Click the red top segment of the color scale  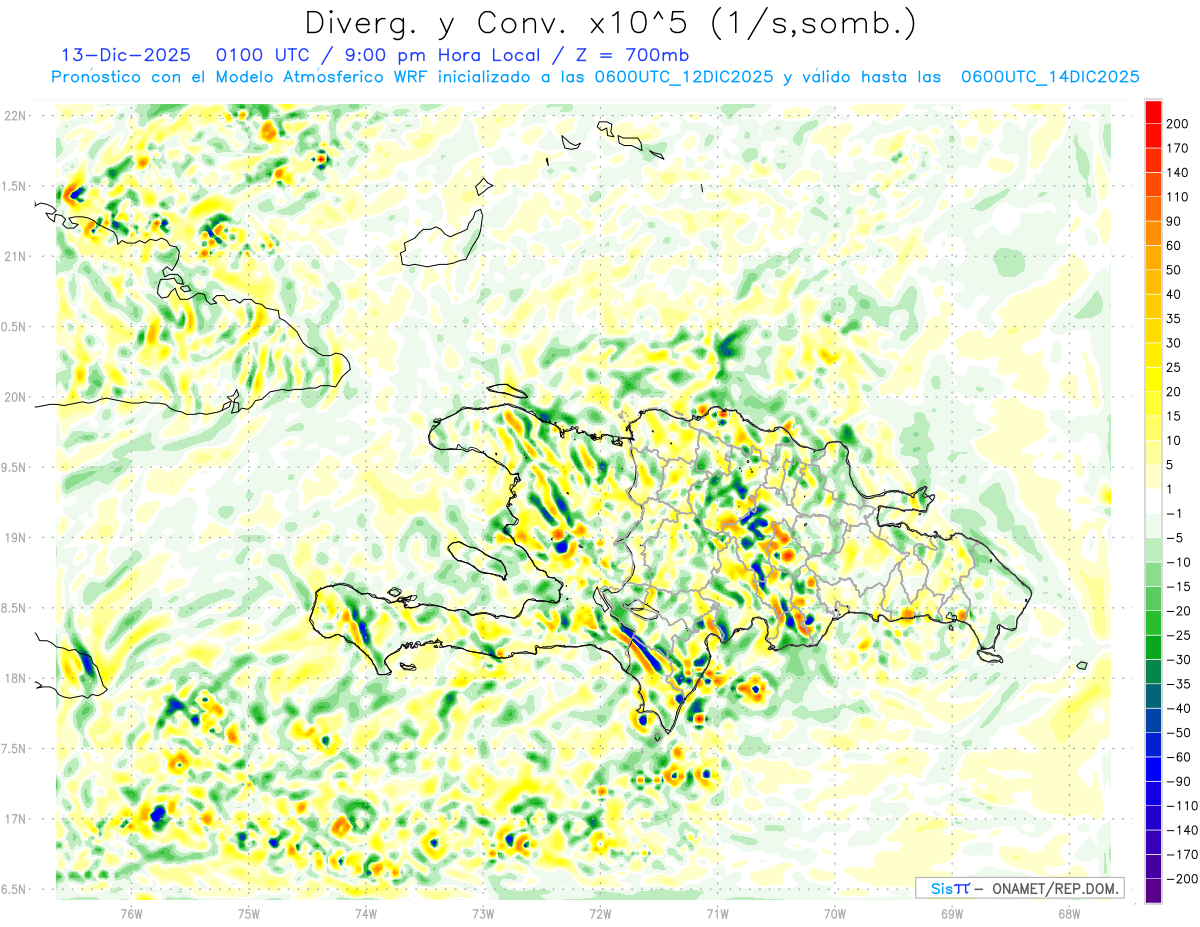point(1153,111)
